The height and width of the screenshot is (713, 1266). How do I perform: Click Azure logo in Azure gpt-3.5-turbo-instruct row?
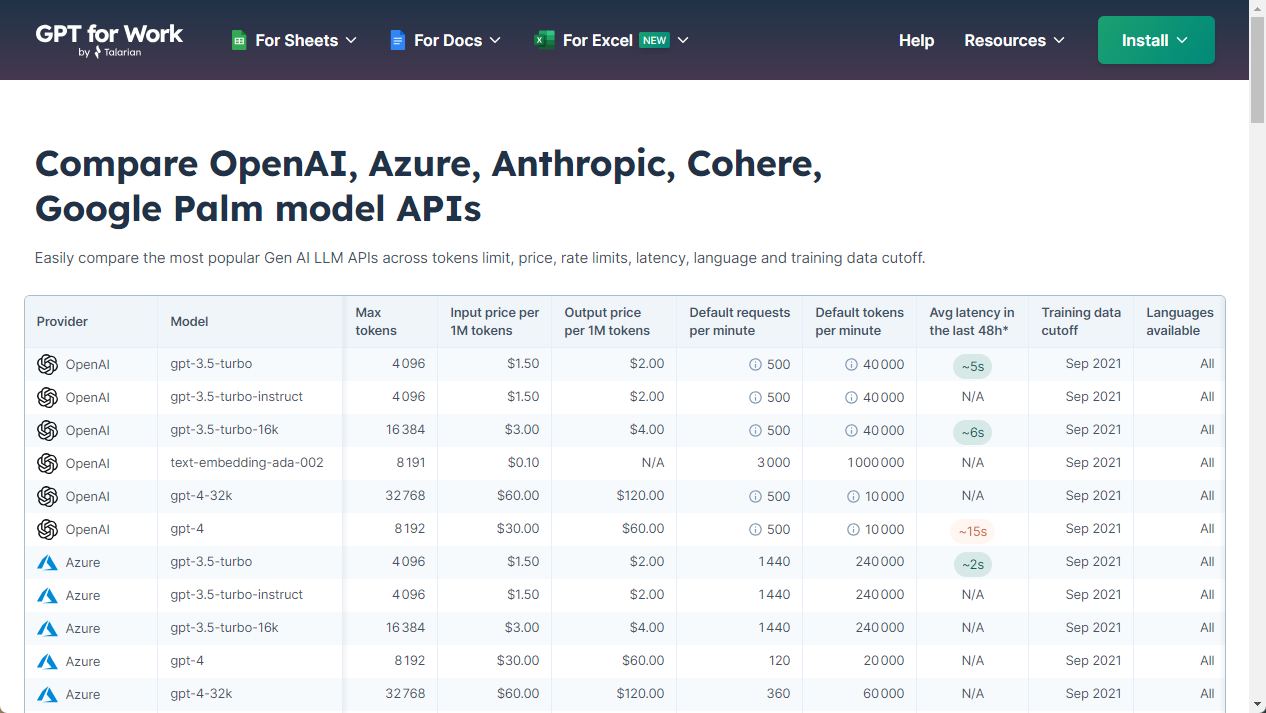coord(47,595)
